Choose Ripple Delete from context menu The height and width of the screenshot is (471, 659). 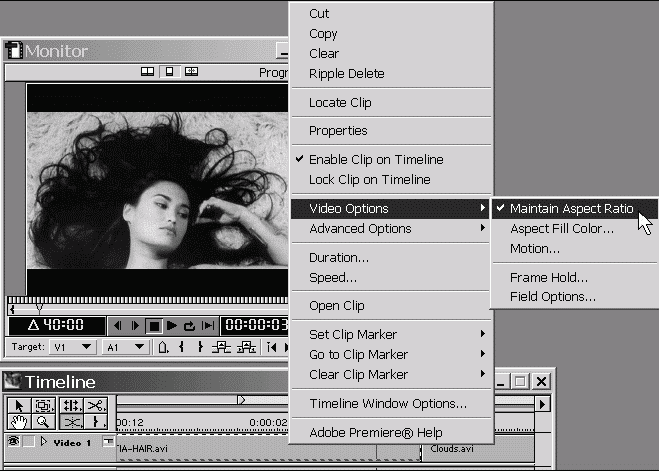(346, 74)
